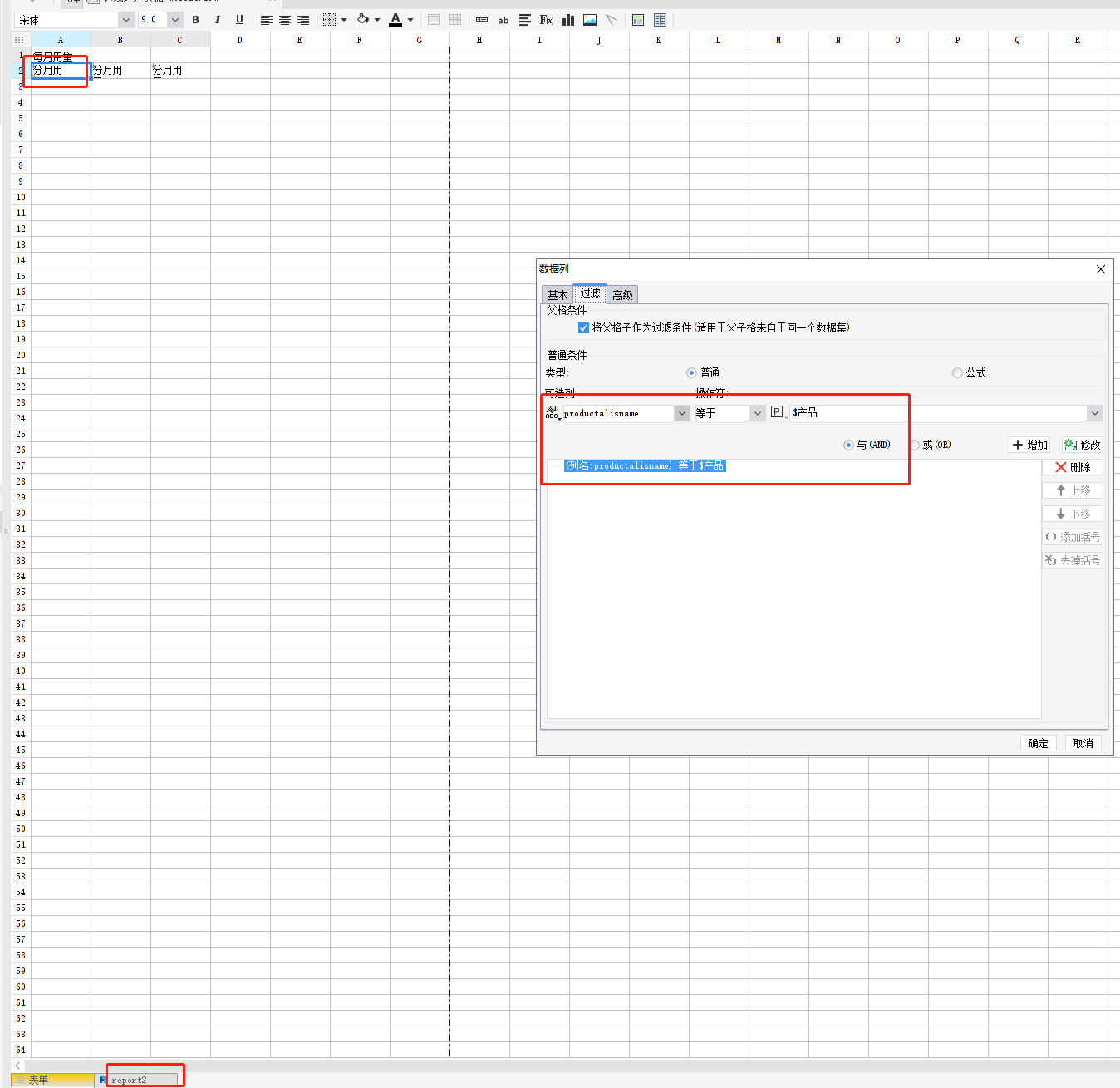Click the 删除 delete button
The image size is (1120, 1088).
coord(1073,467)
